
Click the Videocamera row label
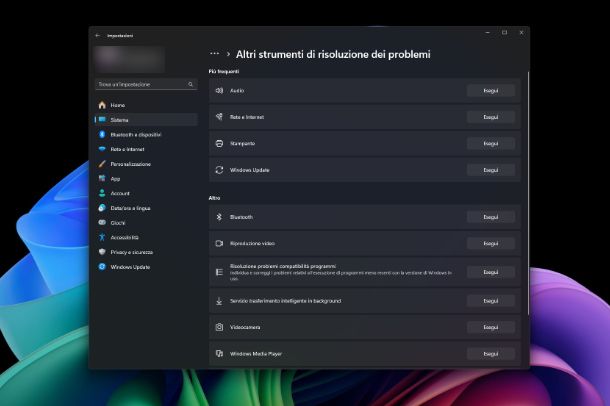(245, 327)
